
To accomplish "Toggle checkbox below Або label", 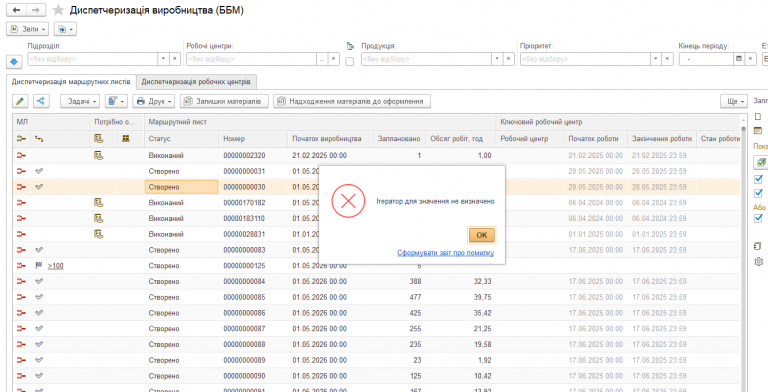I will [759, 218].
